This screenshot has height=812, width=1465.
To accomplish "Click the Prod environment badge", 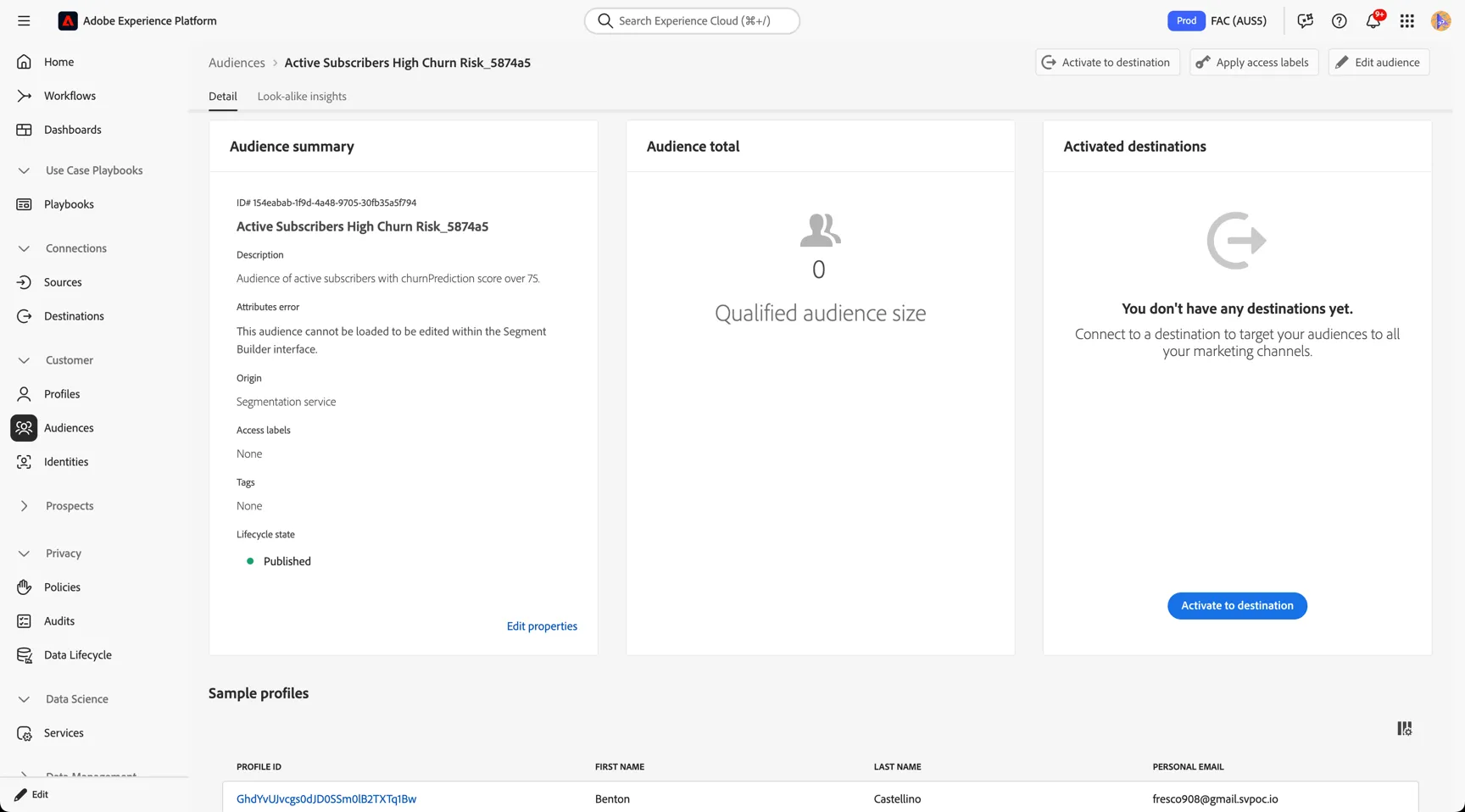I will pyautogui.click(x=1186, y=21).
